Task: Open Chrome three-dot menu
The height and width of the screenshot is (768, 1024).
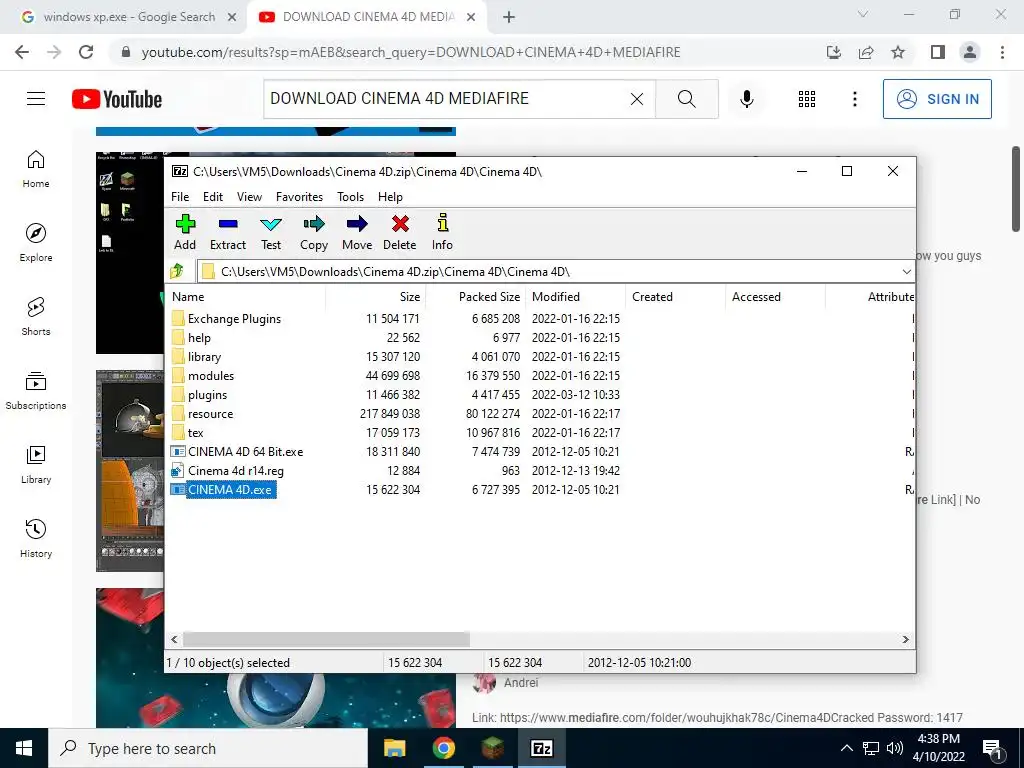Action: [x=1002, y=52]
